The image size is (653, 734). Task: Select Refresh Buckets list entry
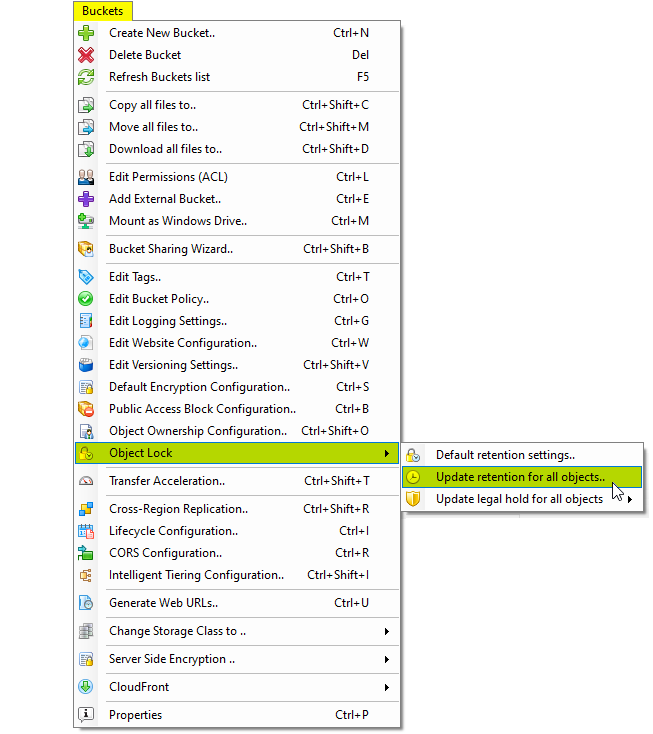[237, 77]
